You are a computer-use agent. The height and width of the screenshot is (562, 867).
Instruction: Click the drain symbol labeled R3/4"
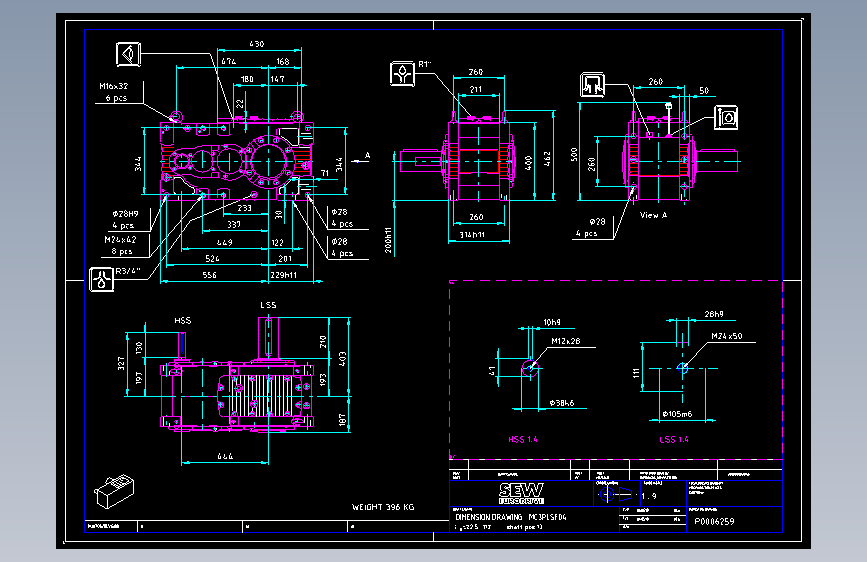101,279
